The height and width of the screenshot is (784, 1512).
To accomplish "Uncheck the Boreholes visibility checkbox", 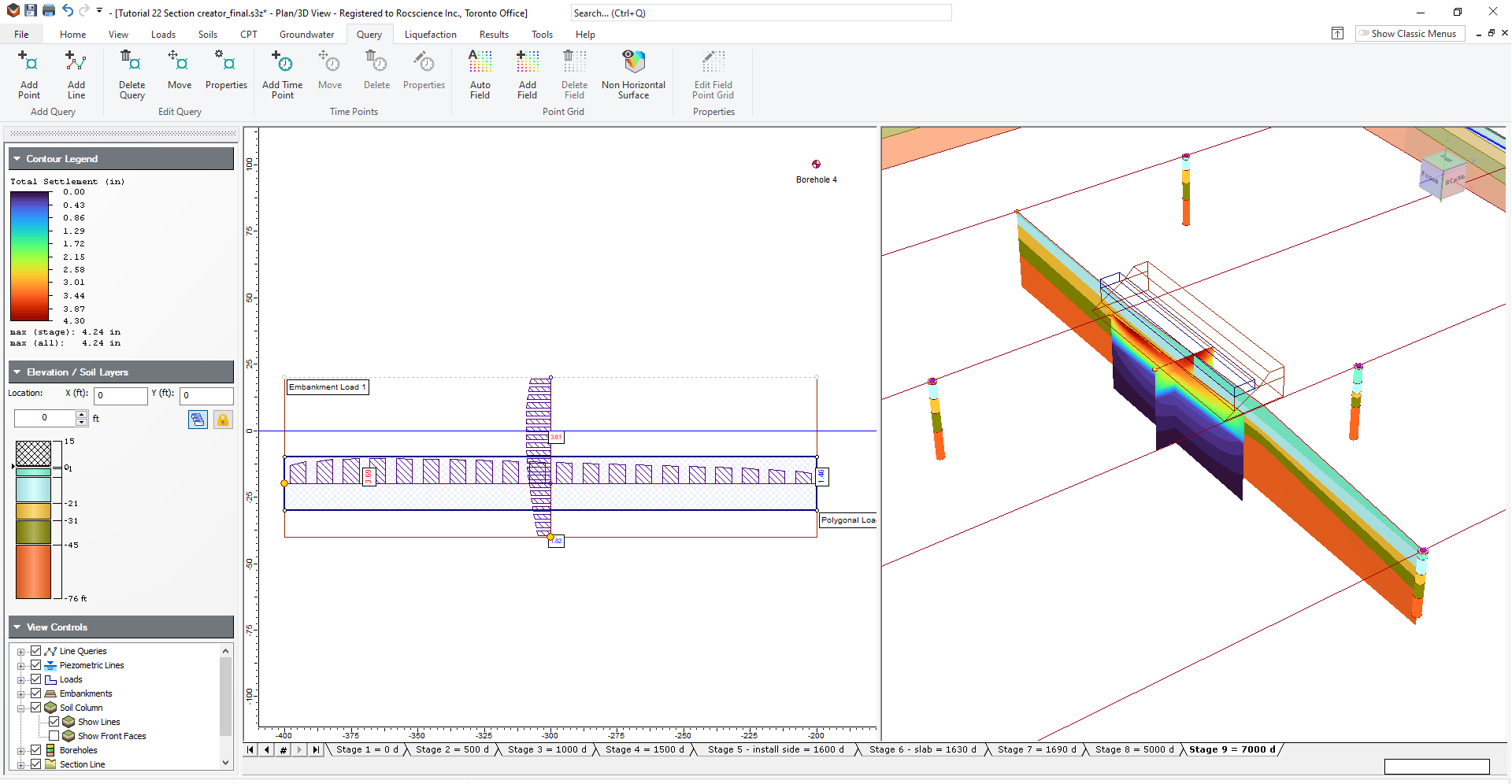I will point(36,750).
